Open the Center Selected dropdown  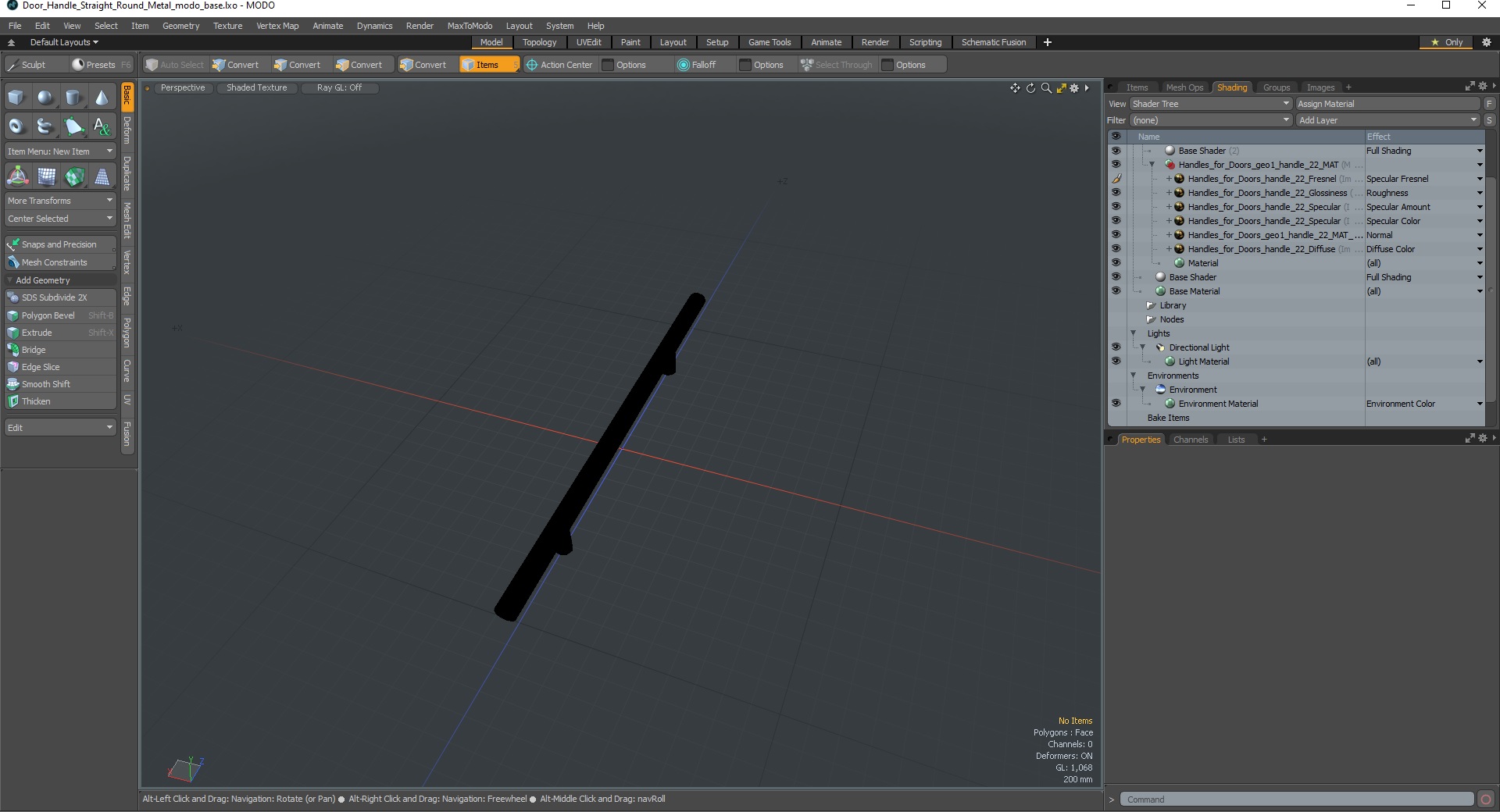[x=60, y=219]
